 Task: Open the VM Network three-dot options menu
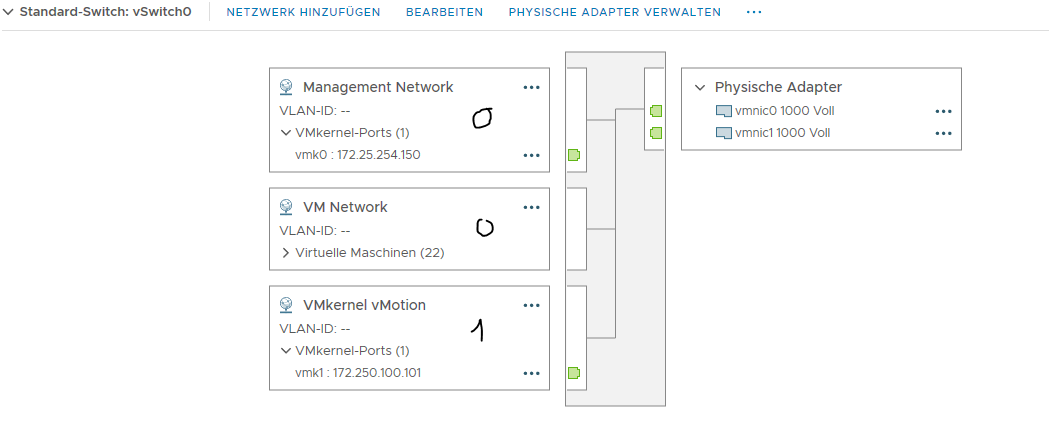click(x=531, y=207)
